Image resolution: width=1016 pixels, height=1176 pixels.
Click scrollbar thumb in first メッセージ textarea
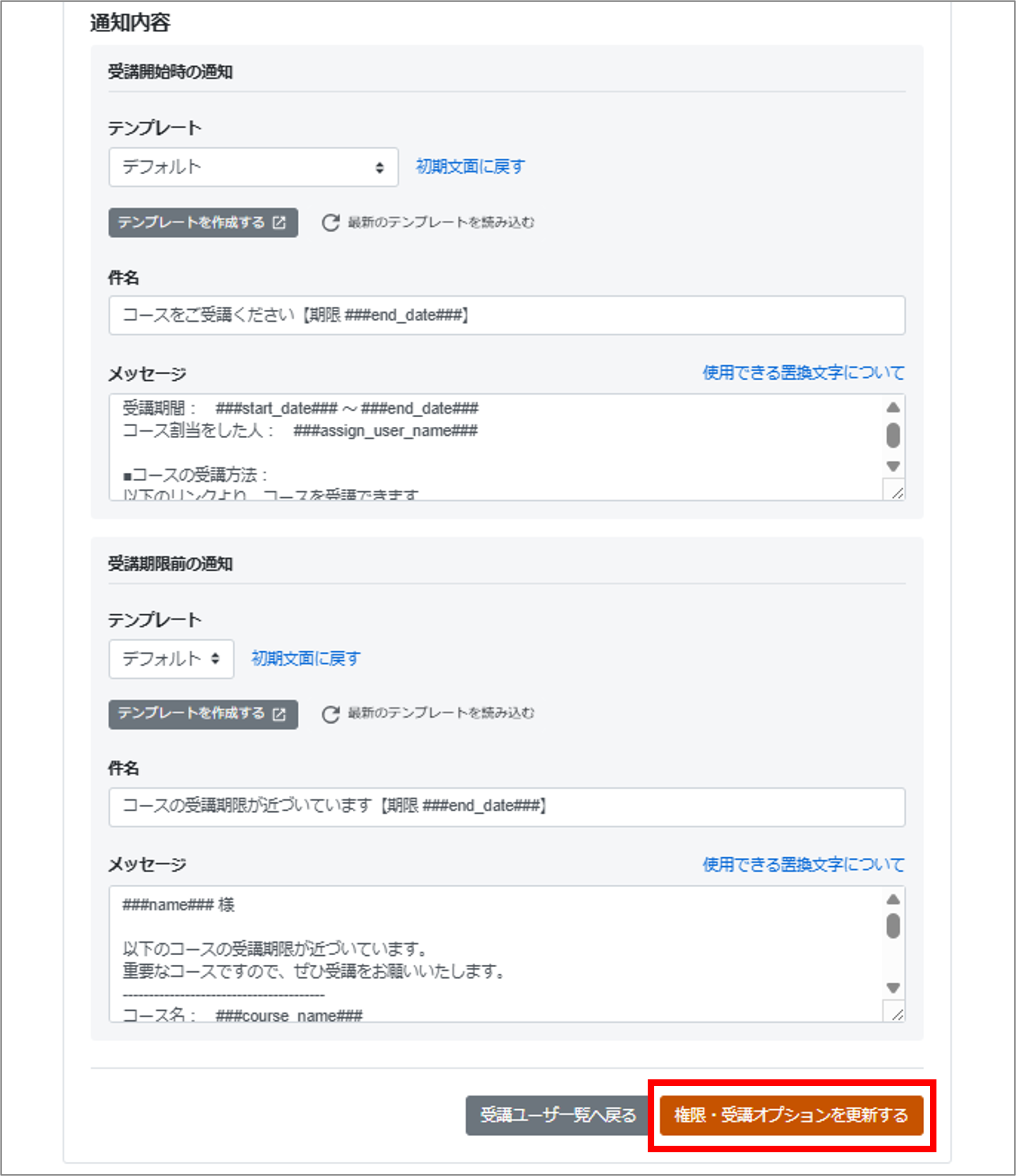pyautogui.click(x=893, y=435)
